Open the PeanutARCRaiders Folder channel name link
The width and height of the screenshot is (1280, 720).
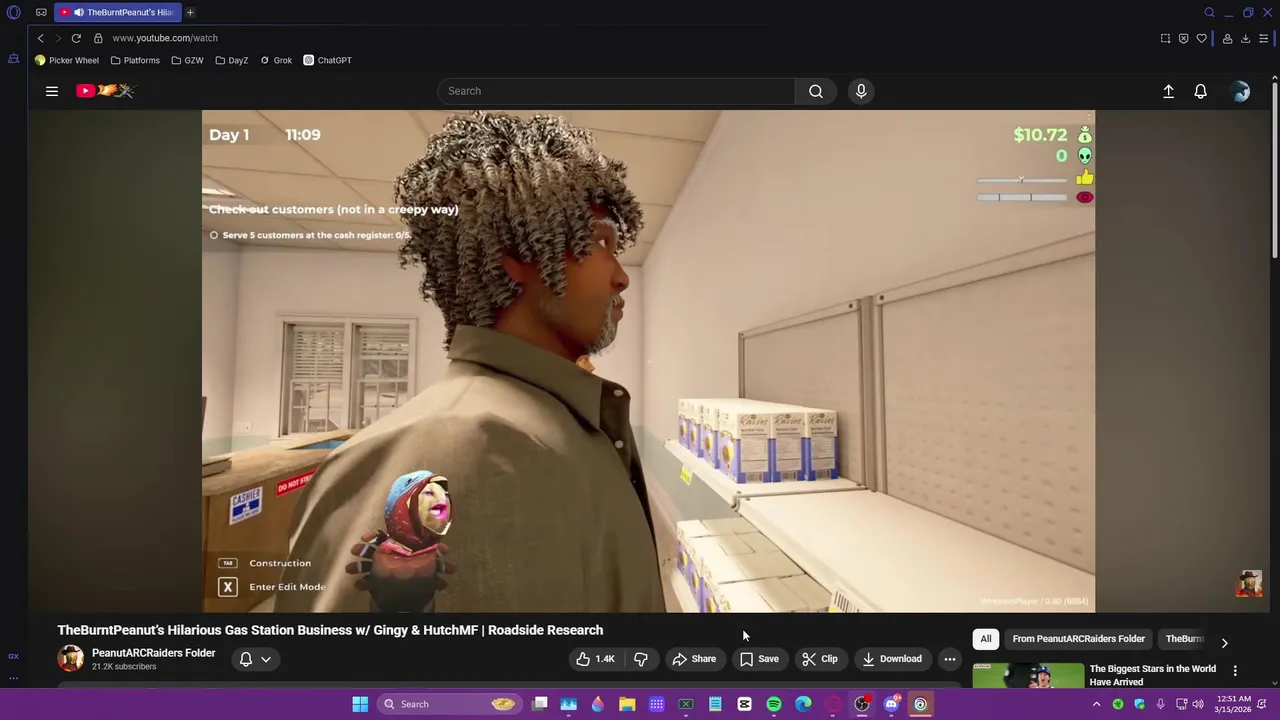[x=153, y=653]
